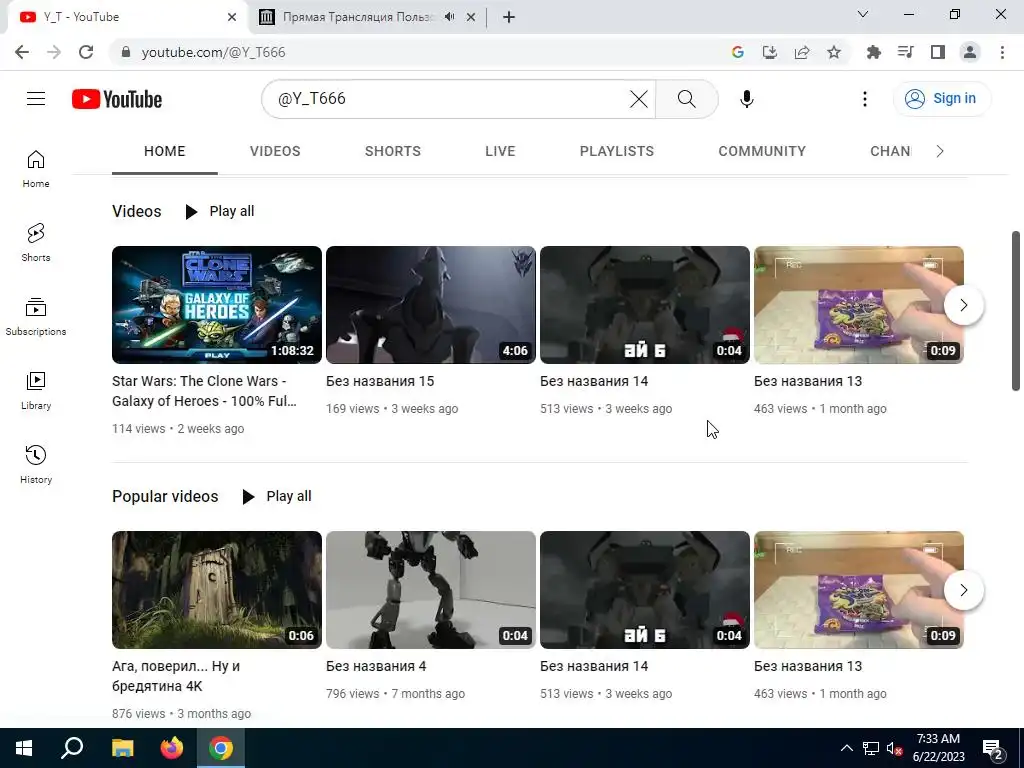
Task: Click the YouTube logo
Action: point(117,99)
